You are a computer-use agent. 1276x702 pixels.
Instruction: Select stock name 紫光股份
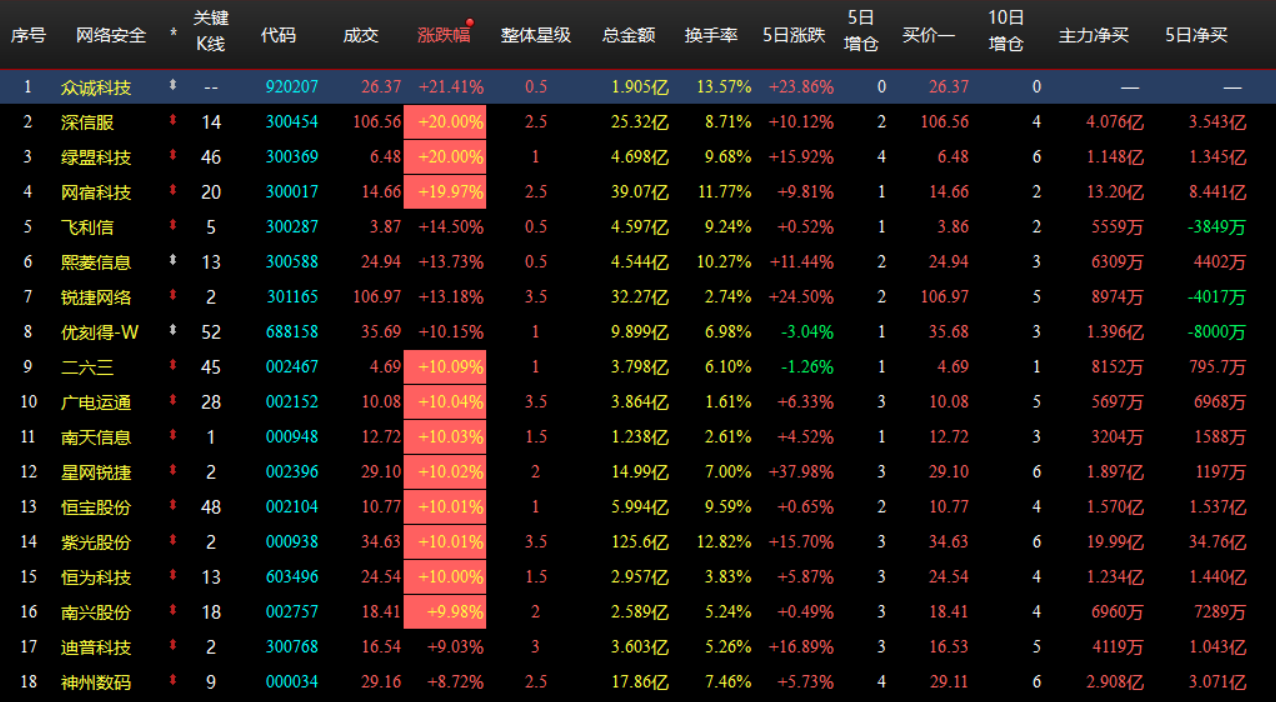tap(96, 542)
